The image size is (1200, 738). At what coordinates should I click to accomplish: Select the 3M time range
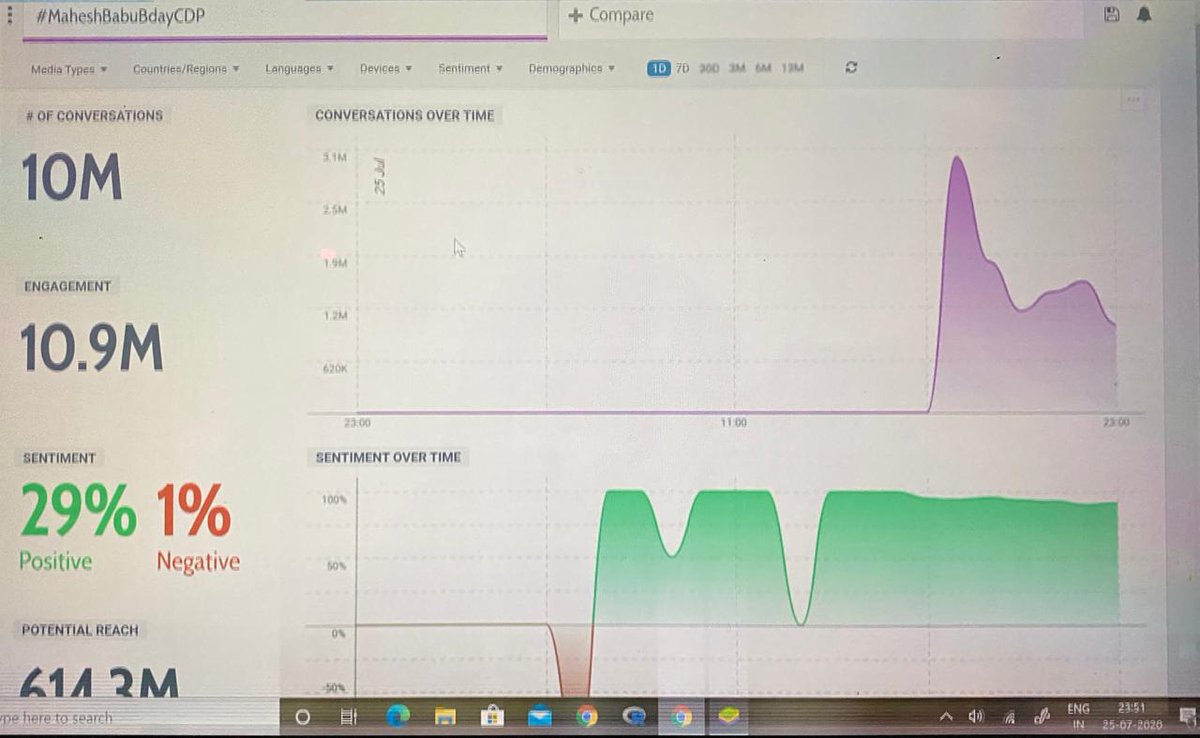click(736, 68)
